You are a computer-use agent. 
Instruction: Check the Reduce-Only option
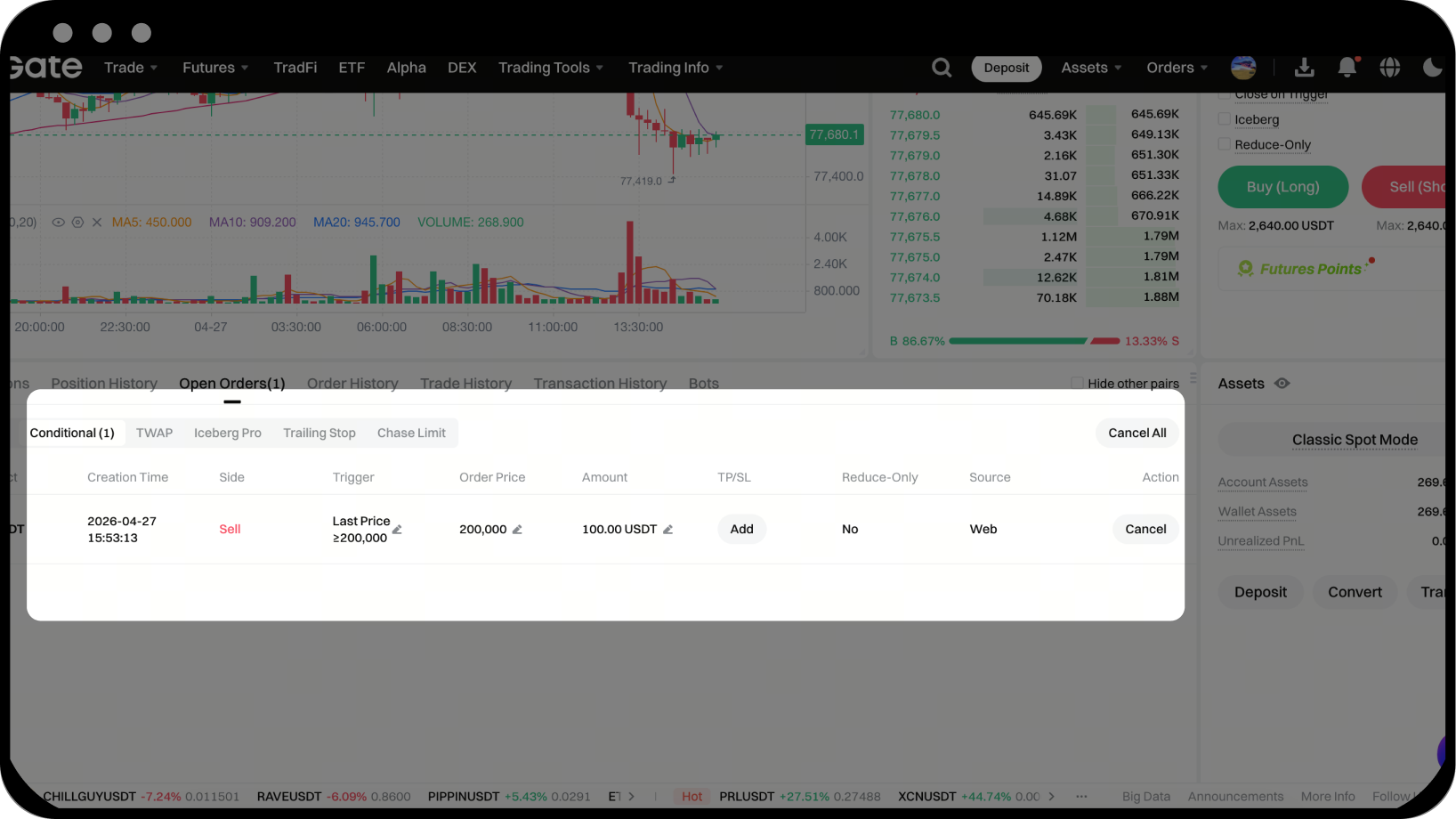pyautogui.click(x=1225, y=144)
